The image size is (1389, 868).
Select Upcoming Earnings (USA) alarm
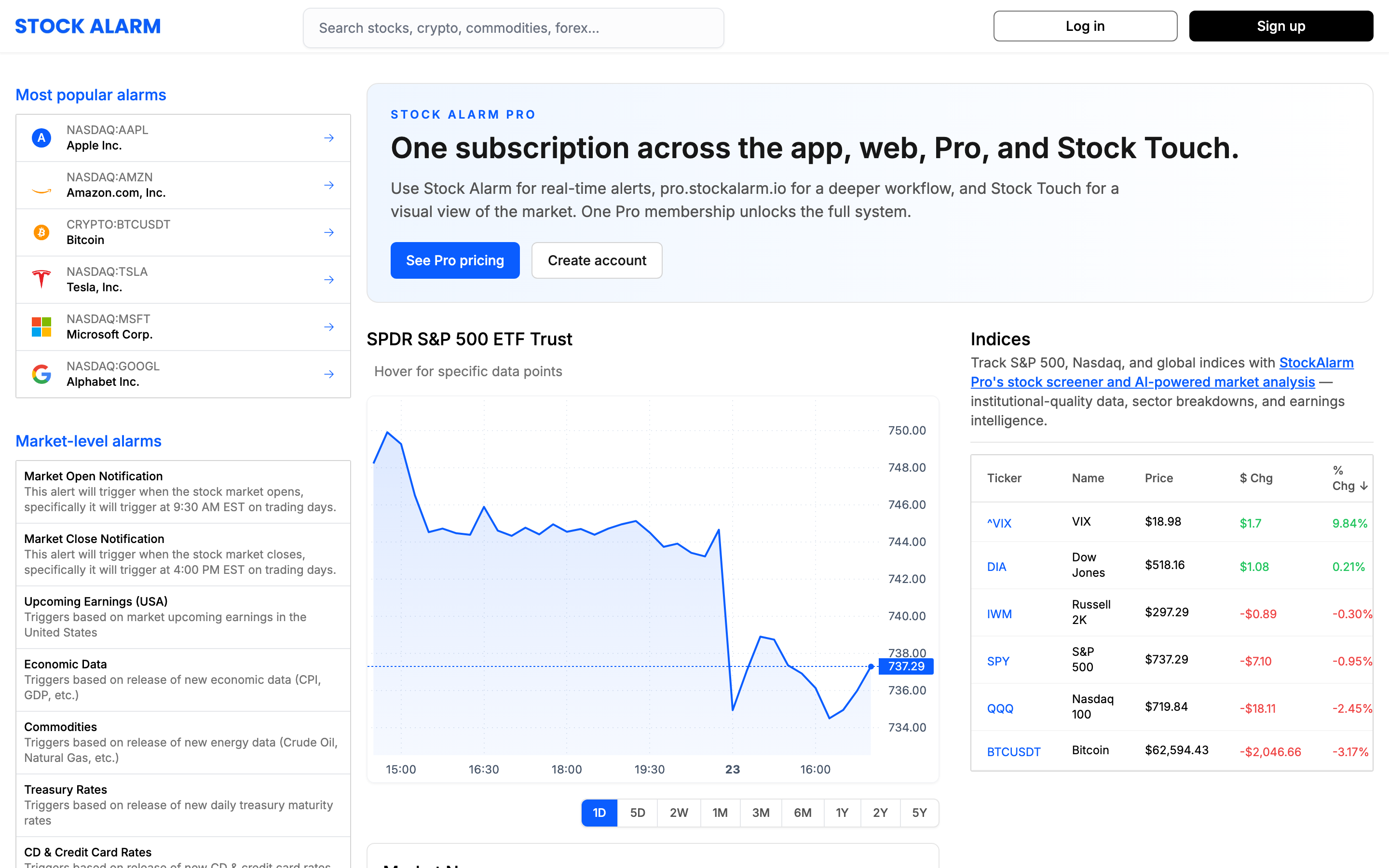tap(183, 617)
